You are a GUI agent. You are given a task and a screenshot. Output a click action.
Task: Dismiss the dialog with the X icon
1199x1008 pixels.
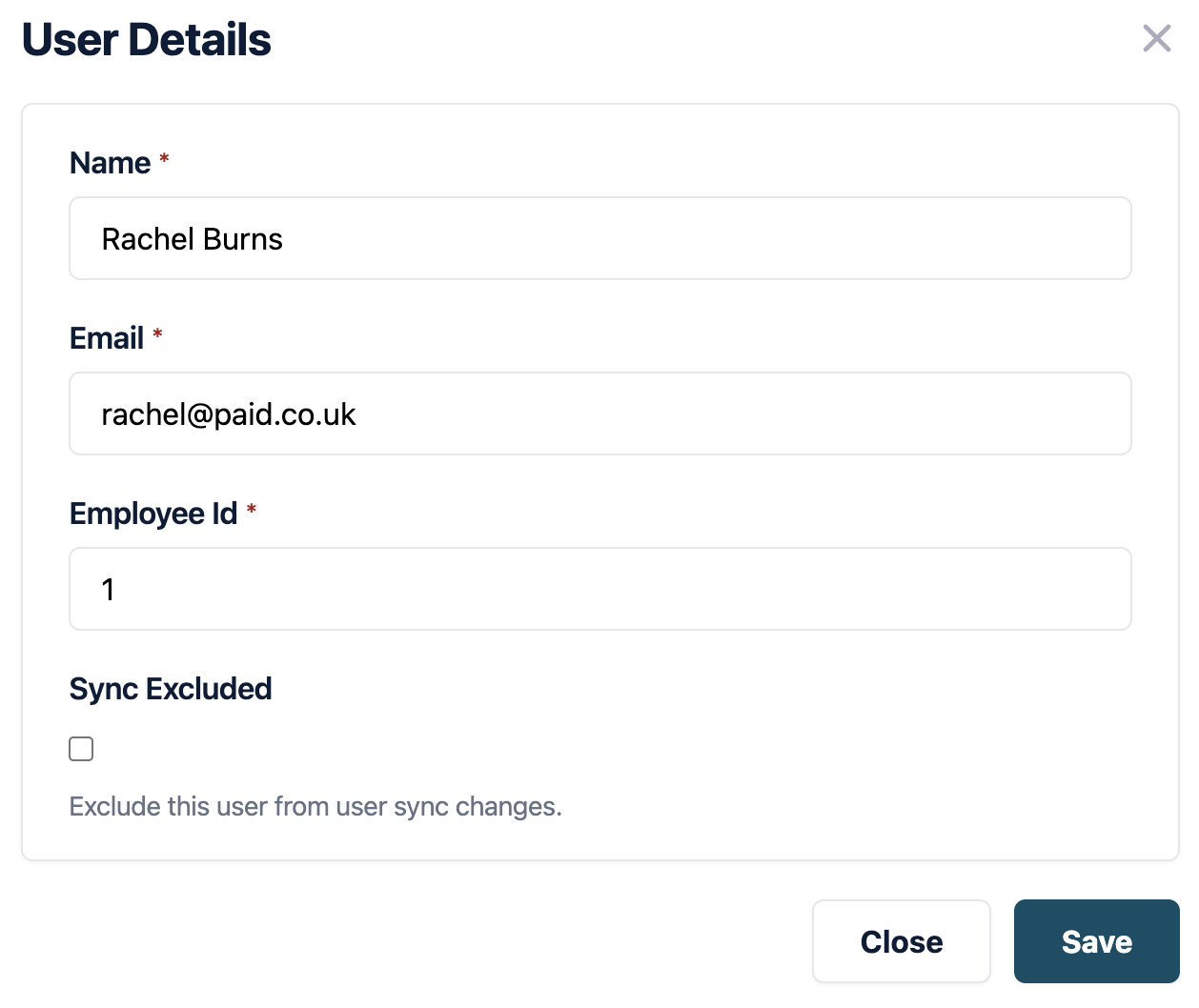point(1156,39)
